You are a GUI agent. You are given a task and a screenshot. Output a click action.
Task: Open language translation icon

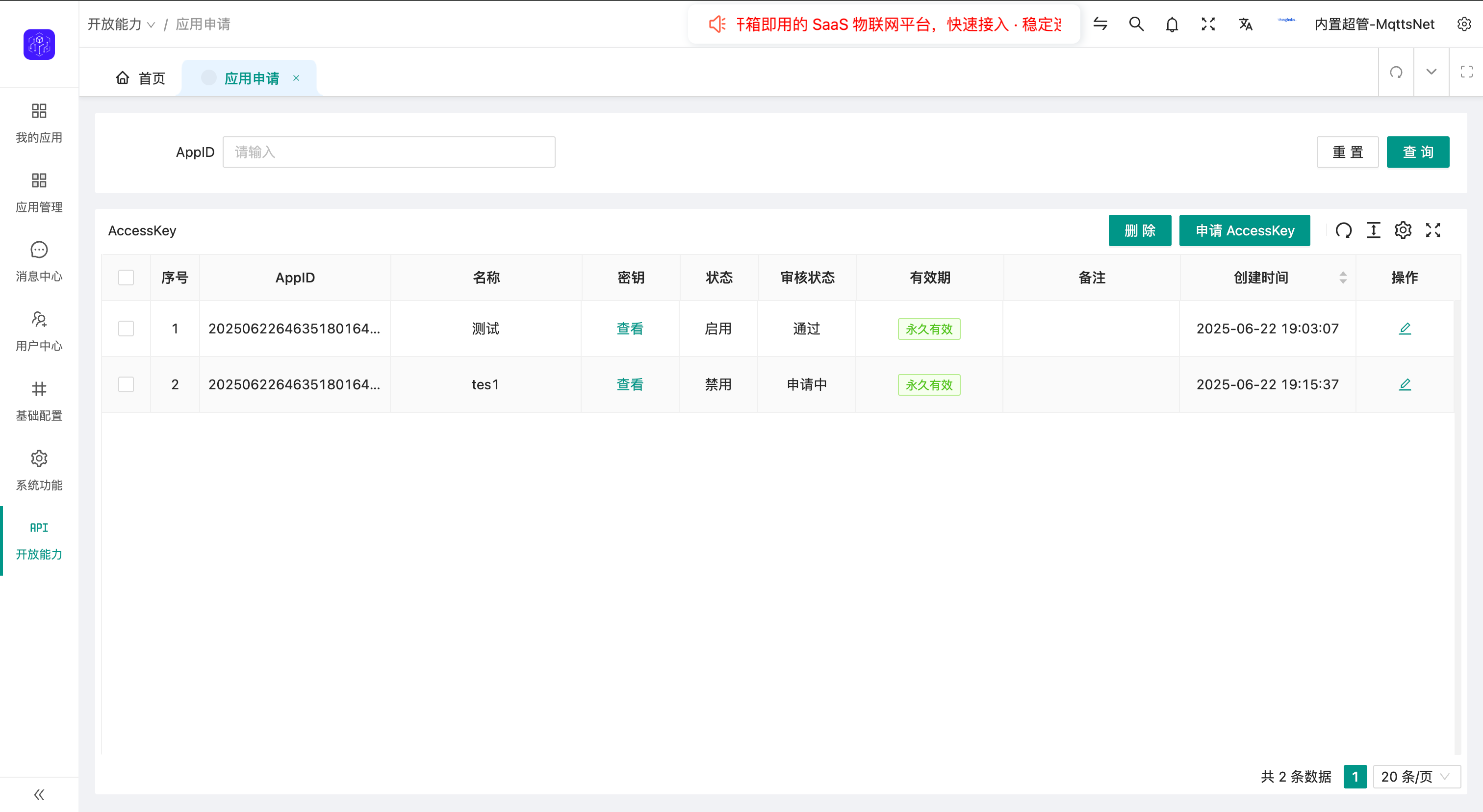point(1245,24)
